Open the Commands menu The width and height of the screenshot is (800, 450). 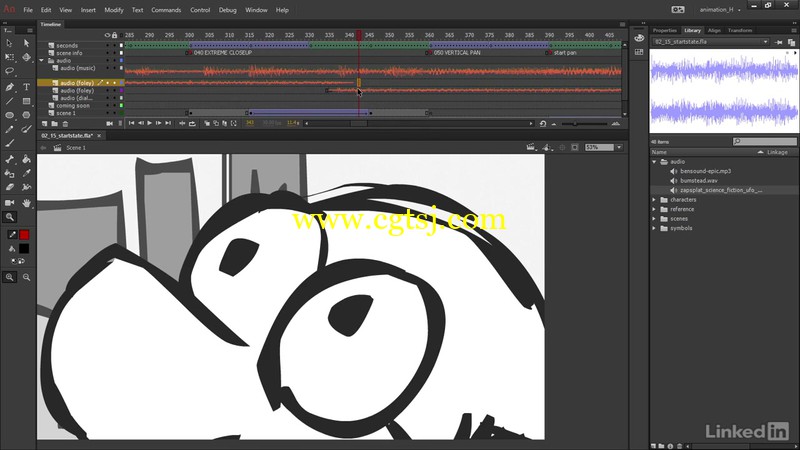click(166, 10)
